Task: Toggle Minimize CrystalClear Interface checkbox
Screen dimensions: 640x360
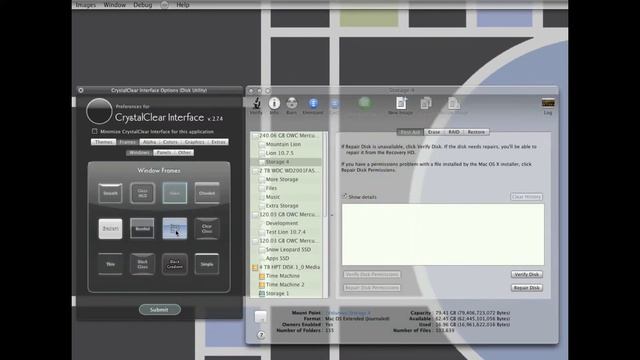Action: click(95, 131)
